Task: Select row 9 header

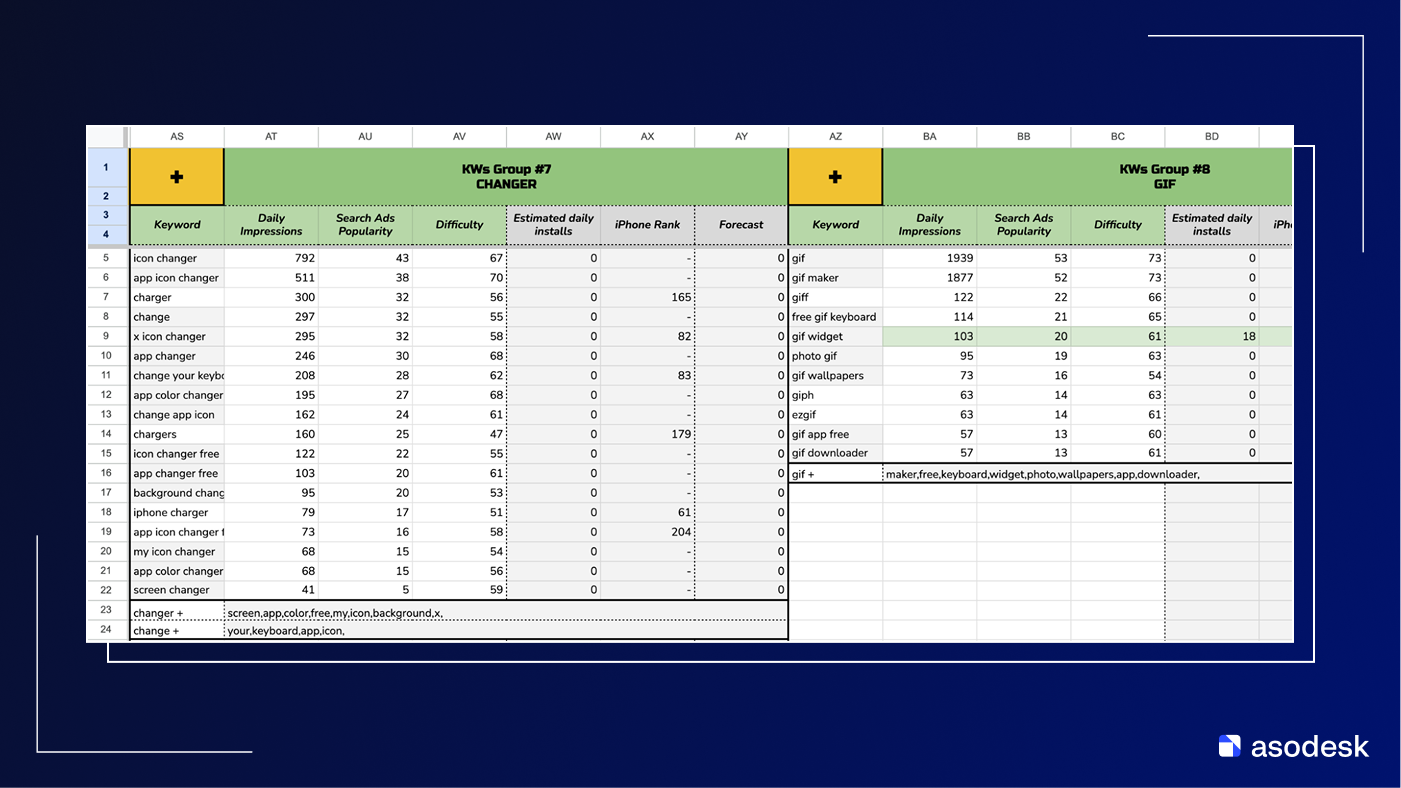Action: click(107, 337)
